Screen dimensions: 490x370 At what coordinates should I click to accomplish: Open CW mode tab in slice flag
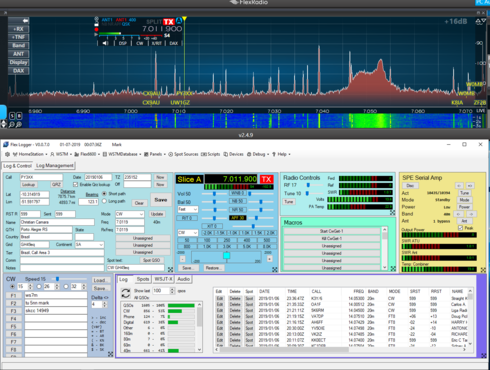140,43
